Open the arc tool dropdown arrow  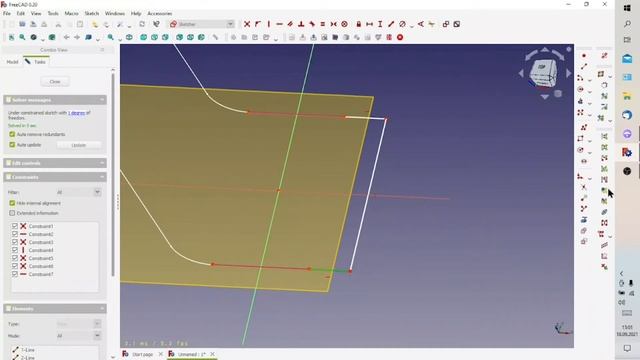[590, 80]
